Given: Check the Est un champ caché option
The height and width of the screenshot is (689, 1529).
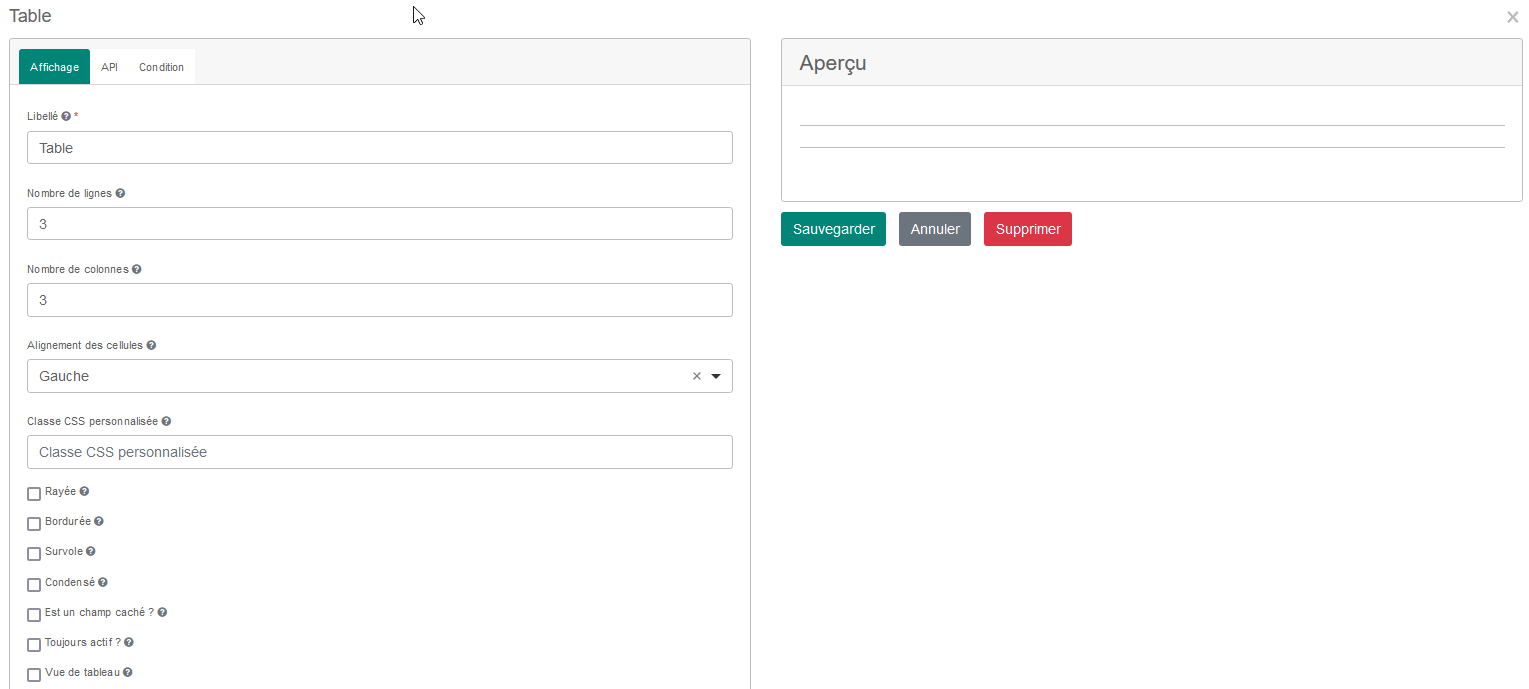Looking at the screenshot, I should pyautogui.click(x=34, y=614).
